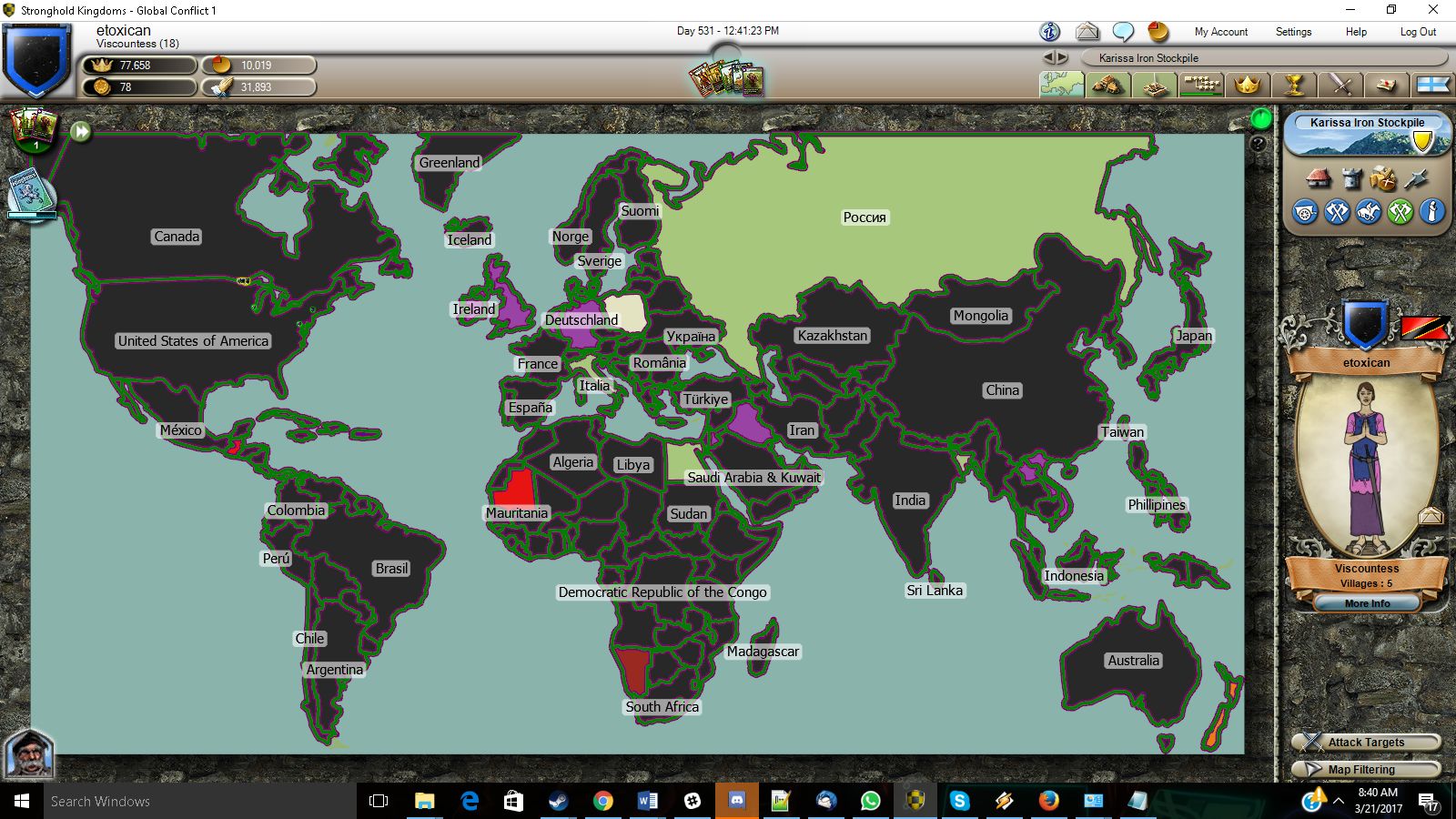Click the avatar character portrait
Screen dimensions: 1456x819
(1366, 467)
